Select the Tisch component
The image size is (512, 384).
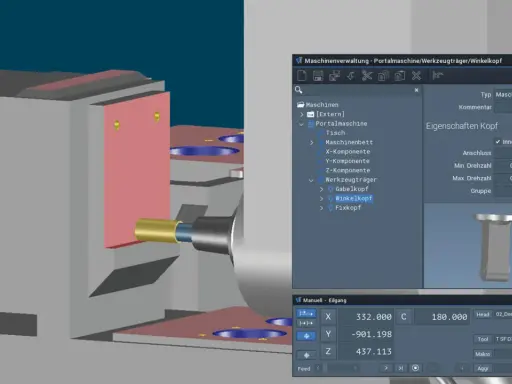coord(335,133)
